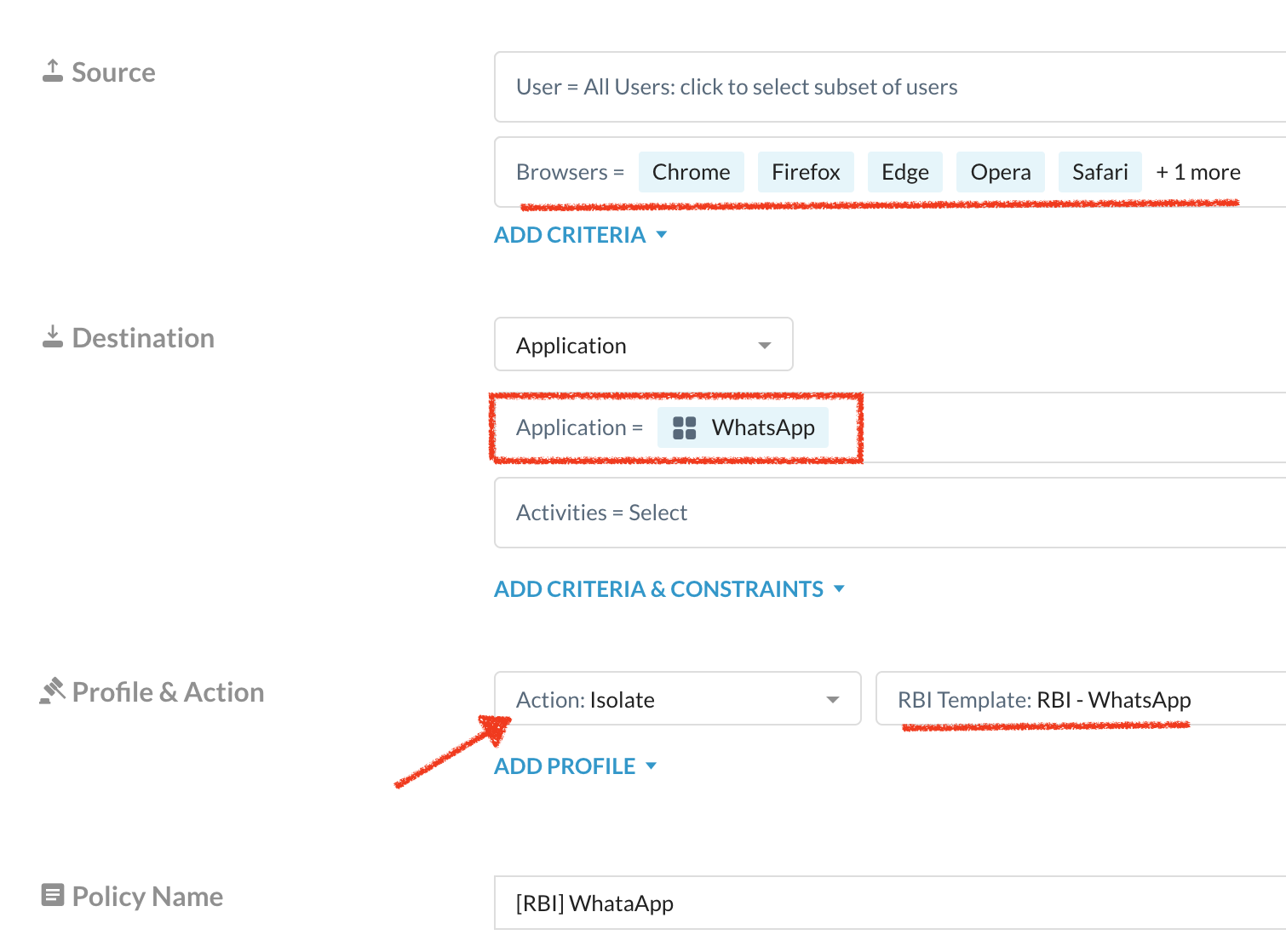Viewport: 1286px width, 952px height.
Task: Click the Destination section heading
Action: [x=143, y=338]
